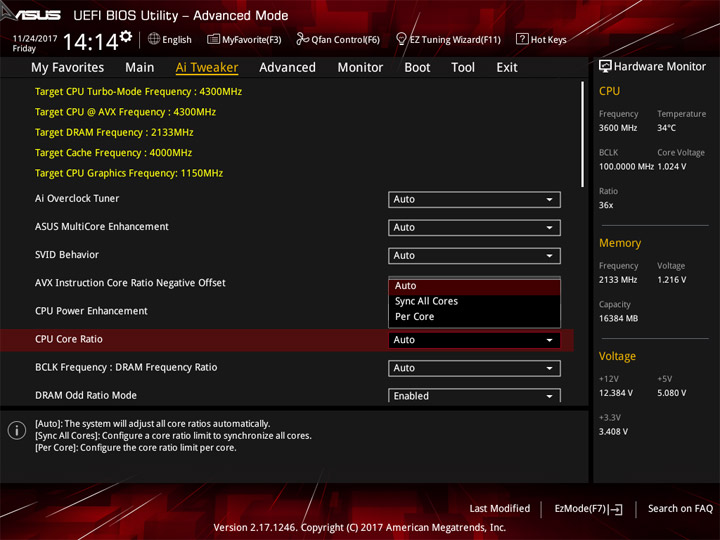Click Hot Keys button
This screenshot has width=720, height=540.
pos(541,39)
